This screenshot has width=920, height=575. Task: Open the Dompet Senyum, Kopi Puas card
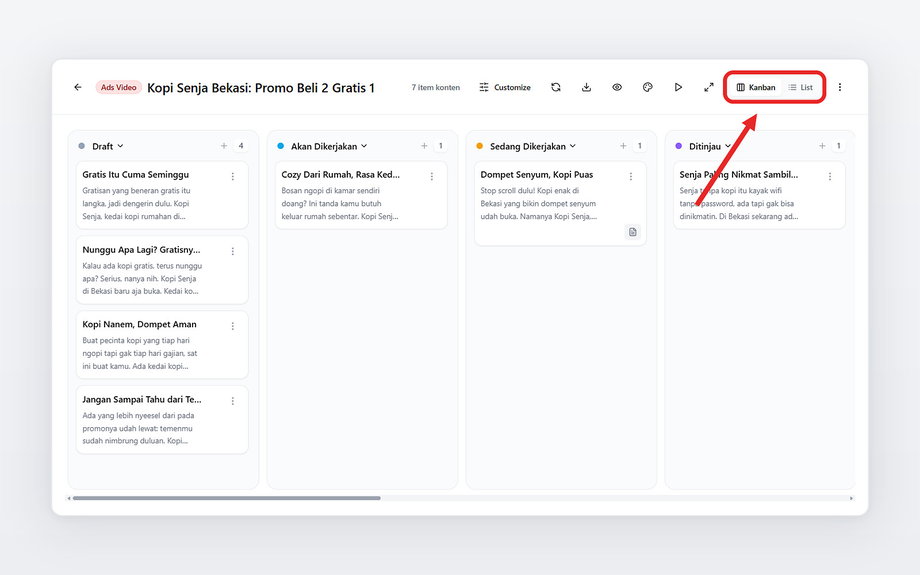pos(560,204)
